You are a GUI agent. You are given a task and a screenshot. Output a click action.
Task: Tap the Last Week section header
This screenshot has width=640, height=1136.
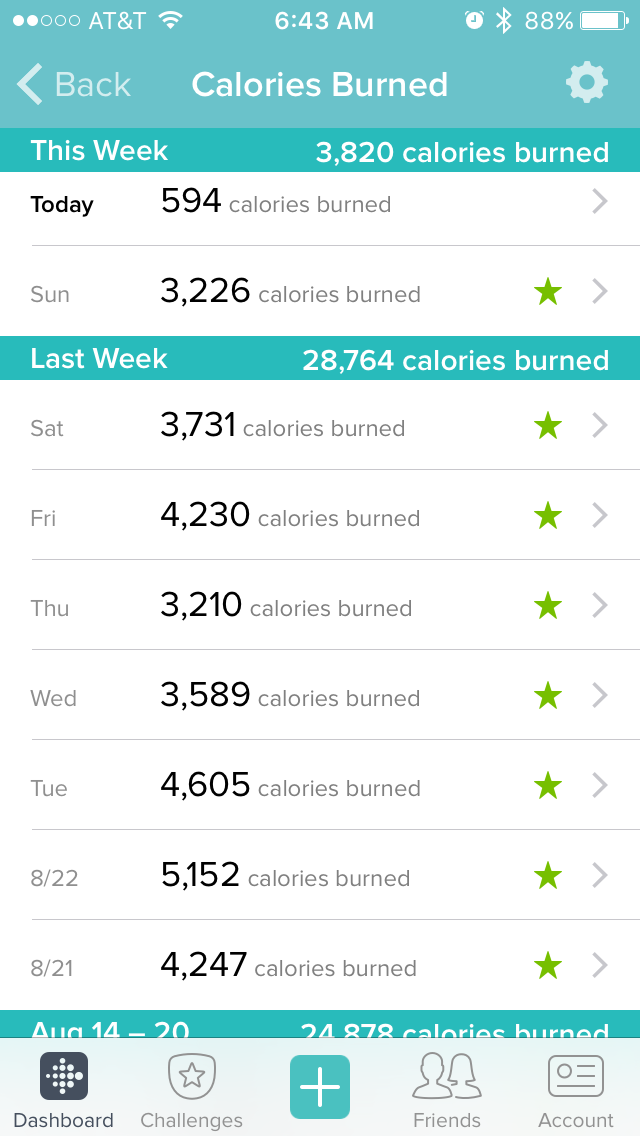point(320,359)
